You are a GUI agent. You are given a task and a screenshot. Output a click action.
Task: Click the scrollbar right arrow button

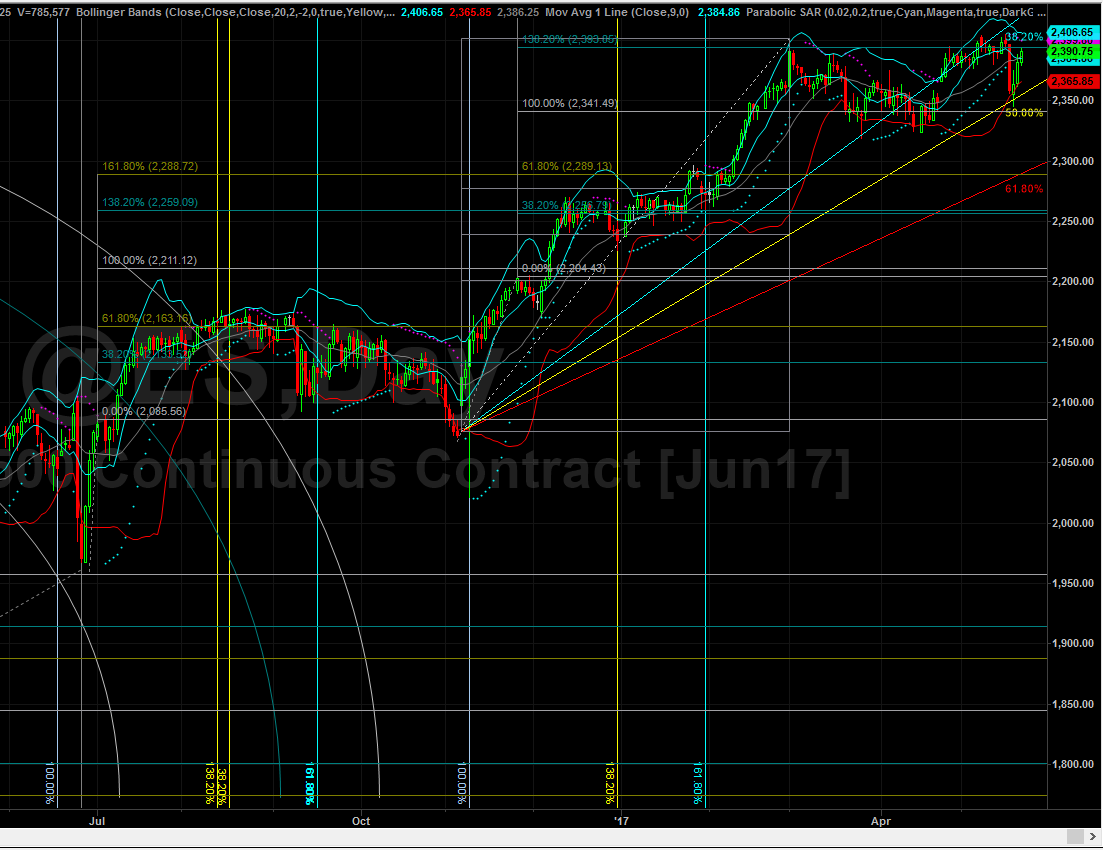point(1093,836)
